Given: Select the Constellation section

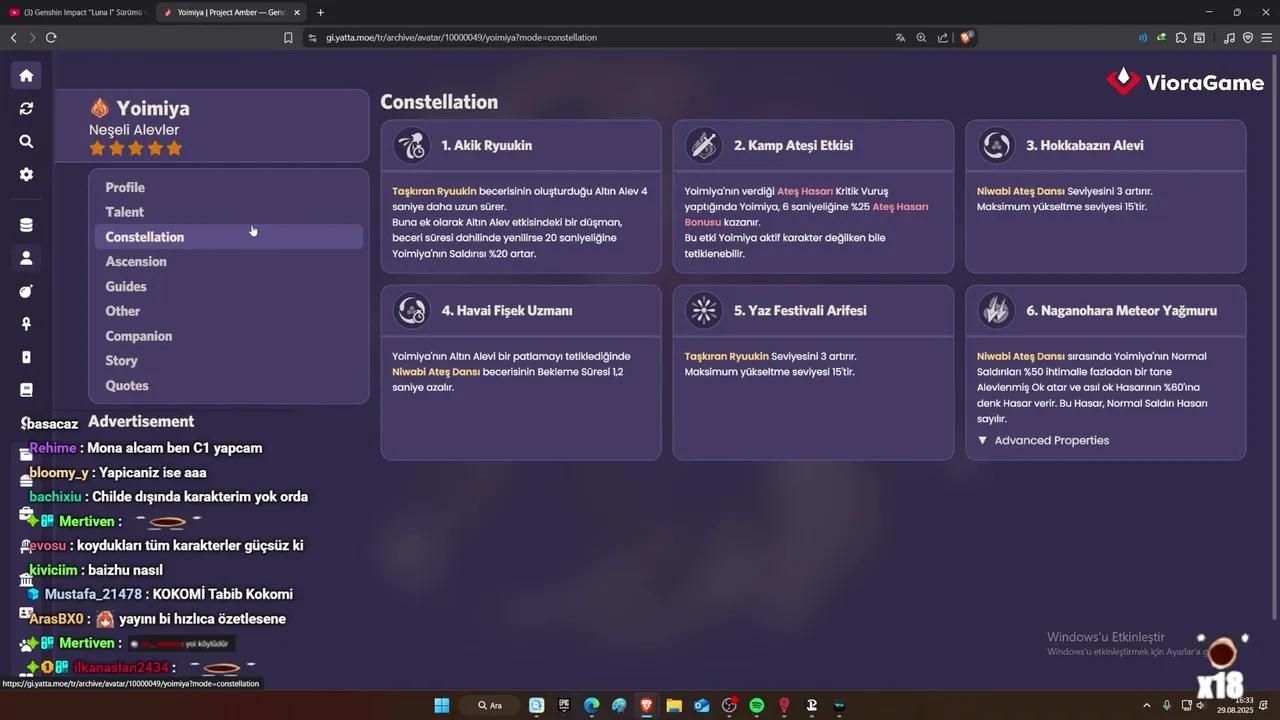Looking at the screenshot, I should click(228, 237).
